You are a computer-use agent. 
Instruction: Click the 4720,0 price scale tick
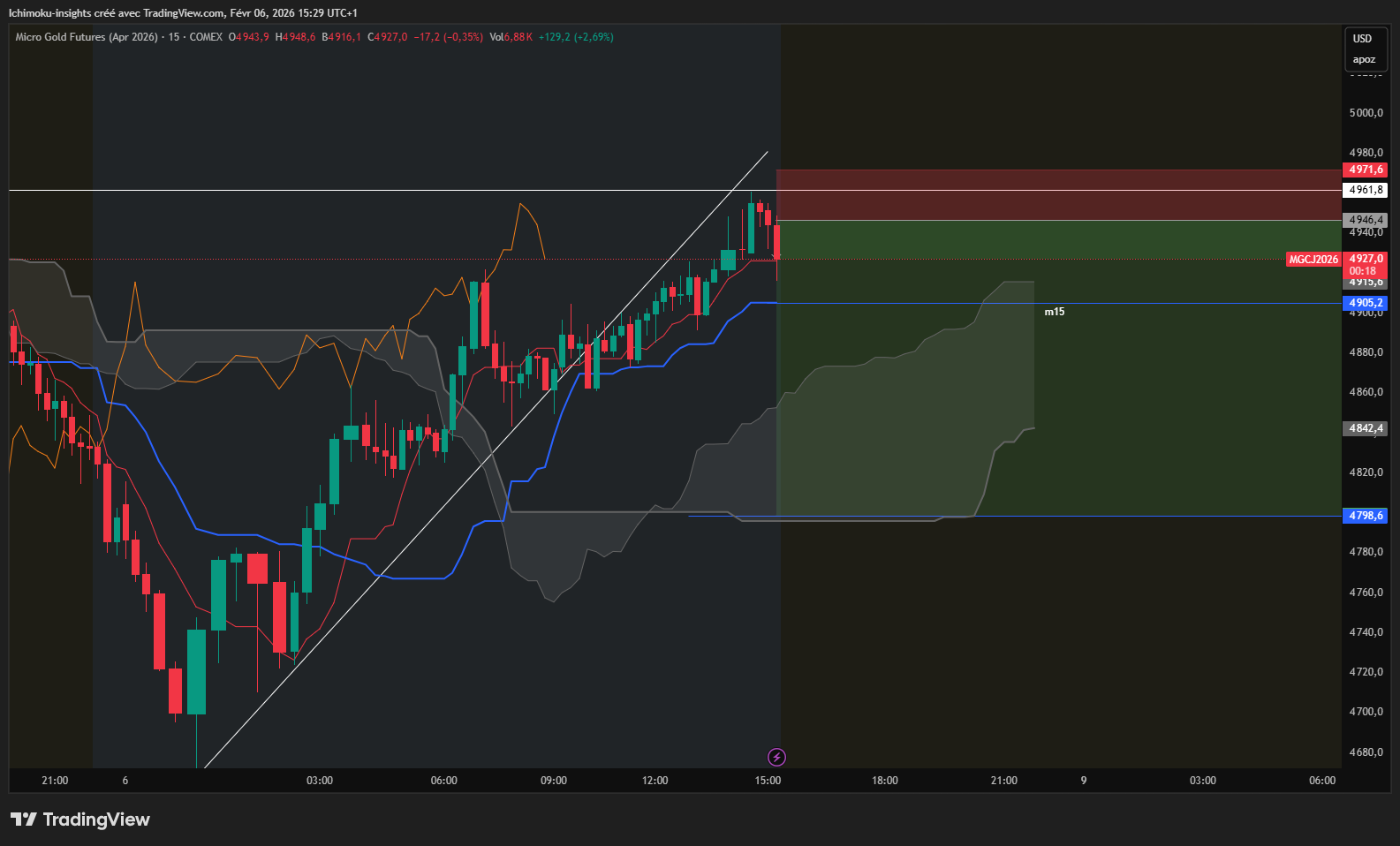(x=1366, y=672)
